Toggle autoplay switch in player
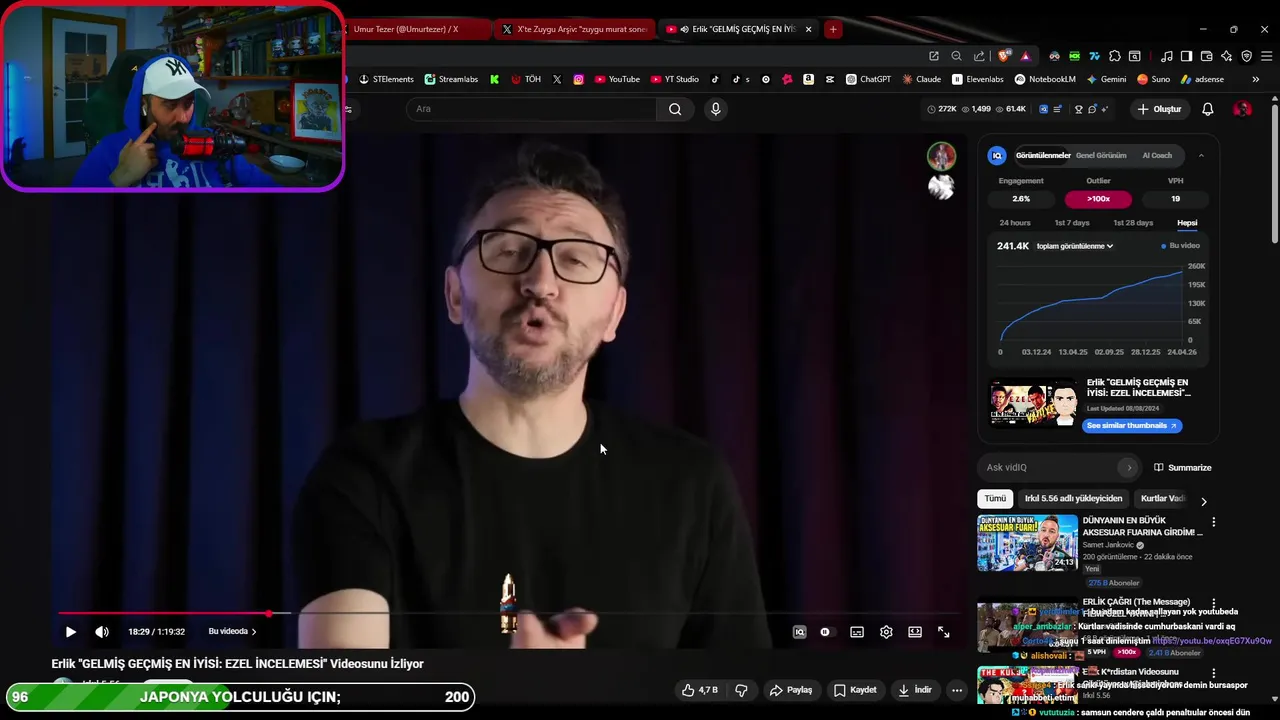1280x720 pixels. [x=825, y=632]
